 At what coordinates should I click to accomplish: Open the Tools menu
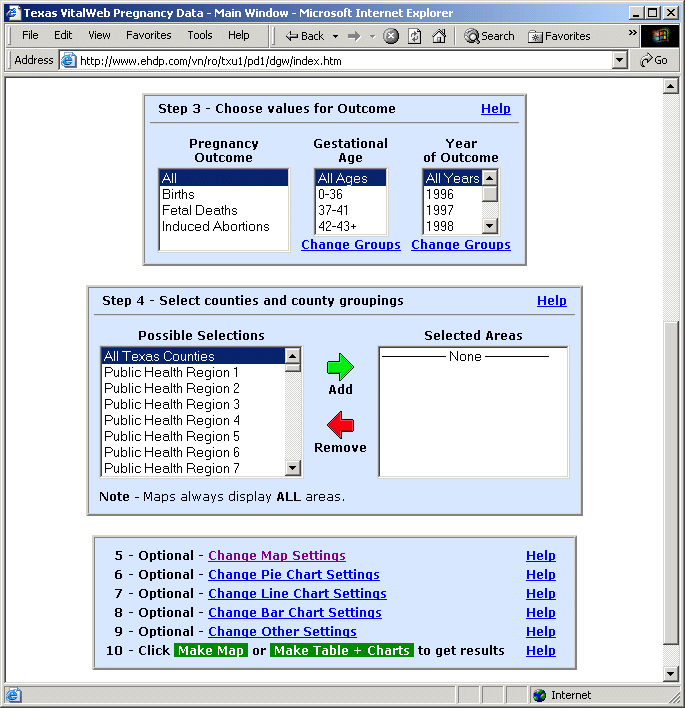pyautogui.click(x=200, y=35)
